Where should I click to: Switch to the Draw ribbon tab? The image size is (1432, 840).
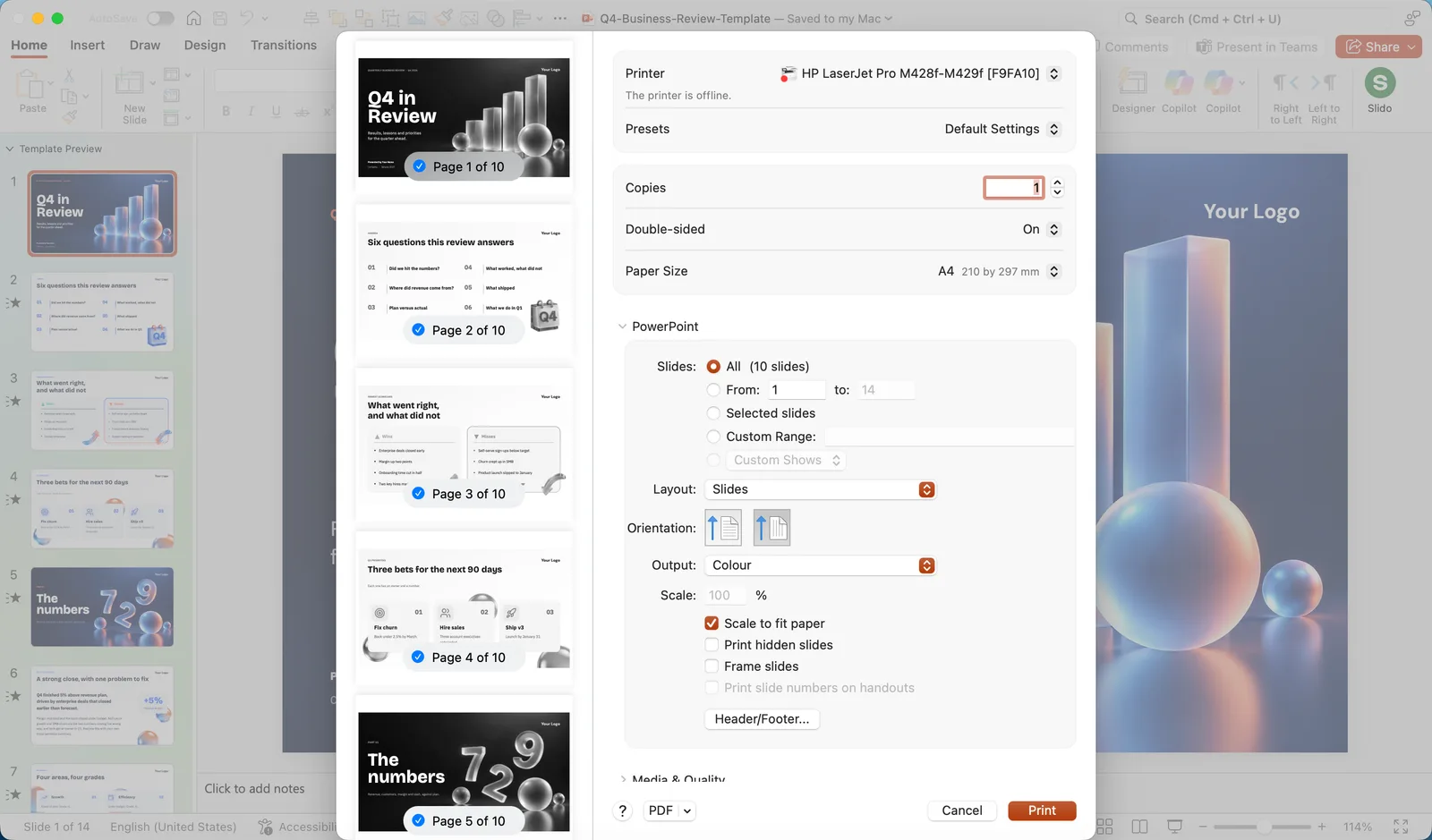(x=145, y=45)
